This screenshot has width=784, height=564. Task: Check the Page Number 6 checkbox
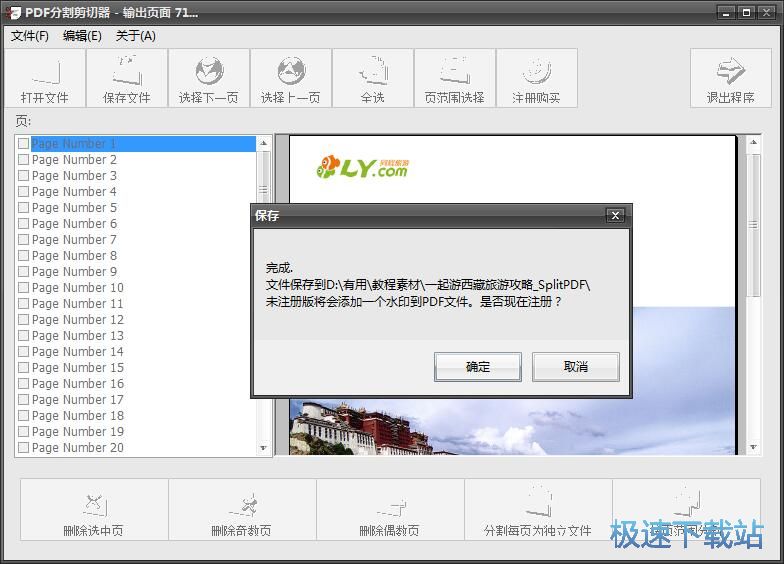pos(24,224)
